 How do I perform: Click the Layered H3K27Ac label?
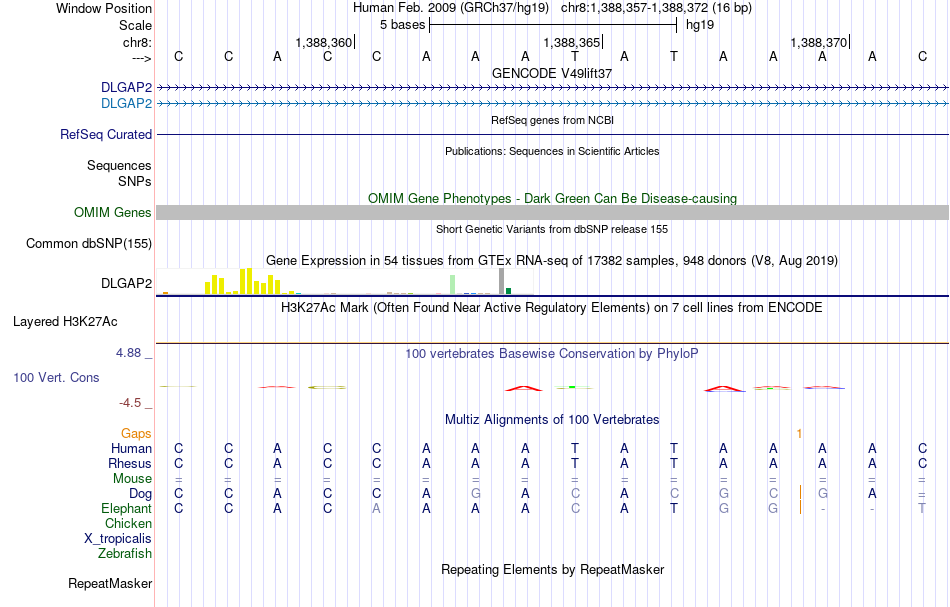pyautogui.click(x=65, y=322)
